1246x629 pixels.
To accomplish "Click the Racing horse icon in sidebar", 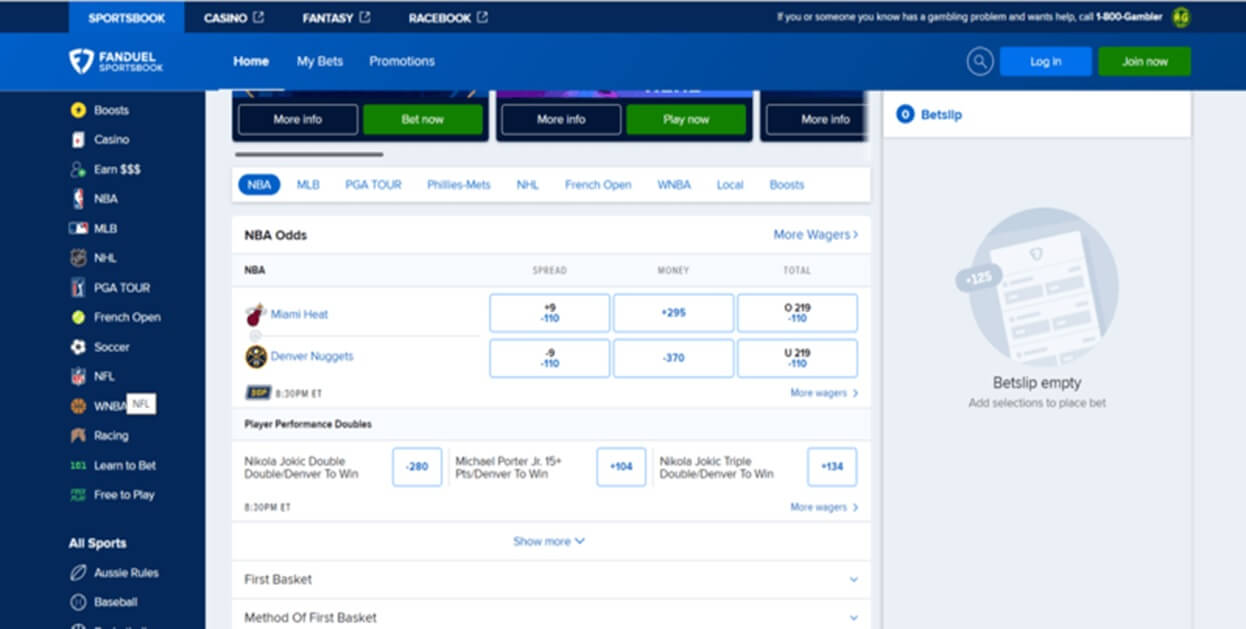I will (78, 436).
